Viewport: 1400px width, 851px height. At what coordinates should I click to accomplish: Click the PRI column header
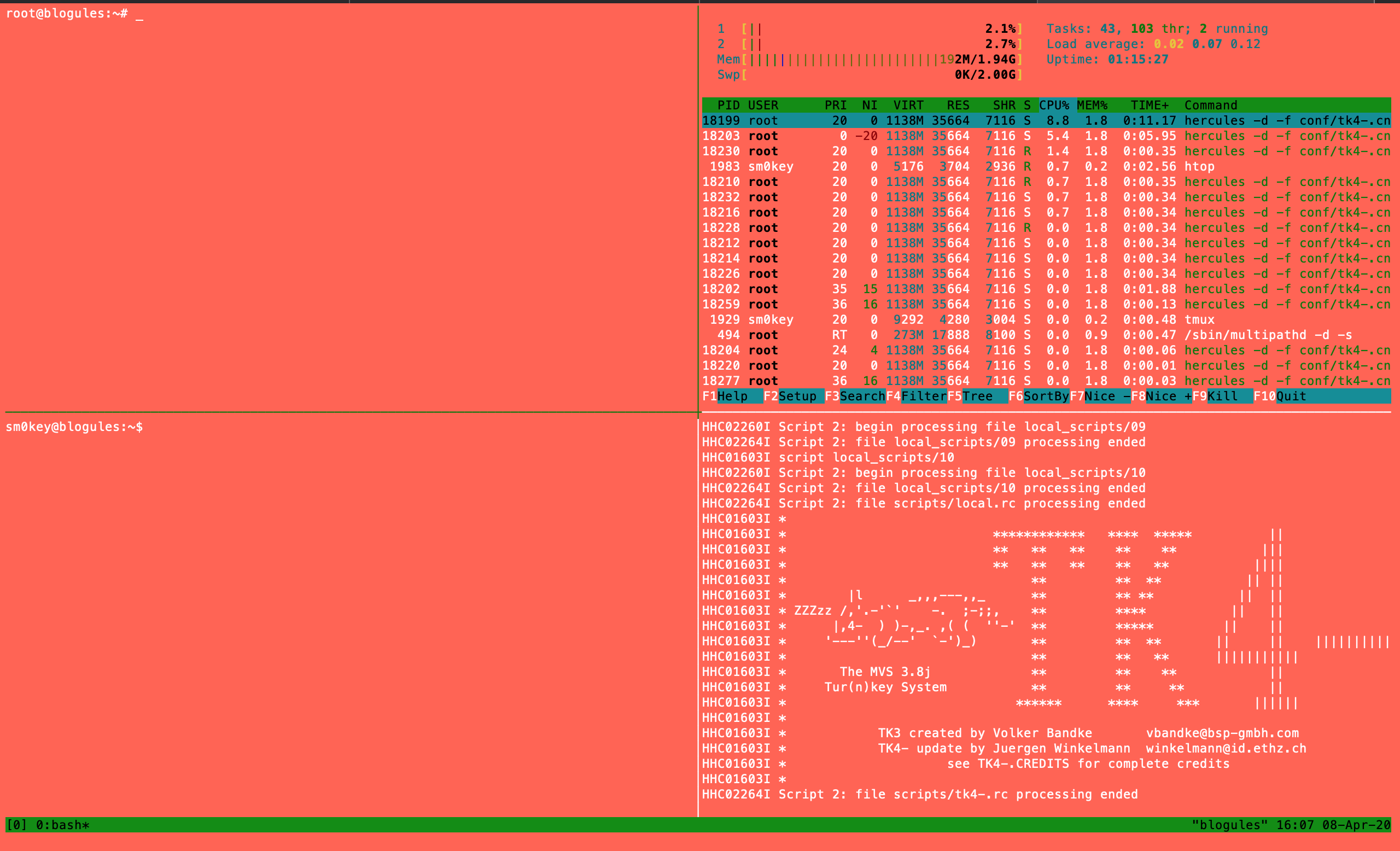pos(836,106)
